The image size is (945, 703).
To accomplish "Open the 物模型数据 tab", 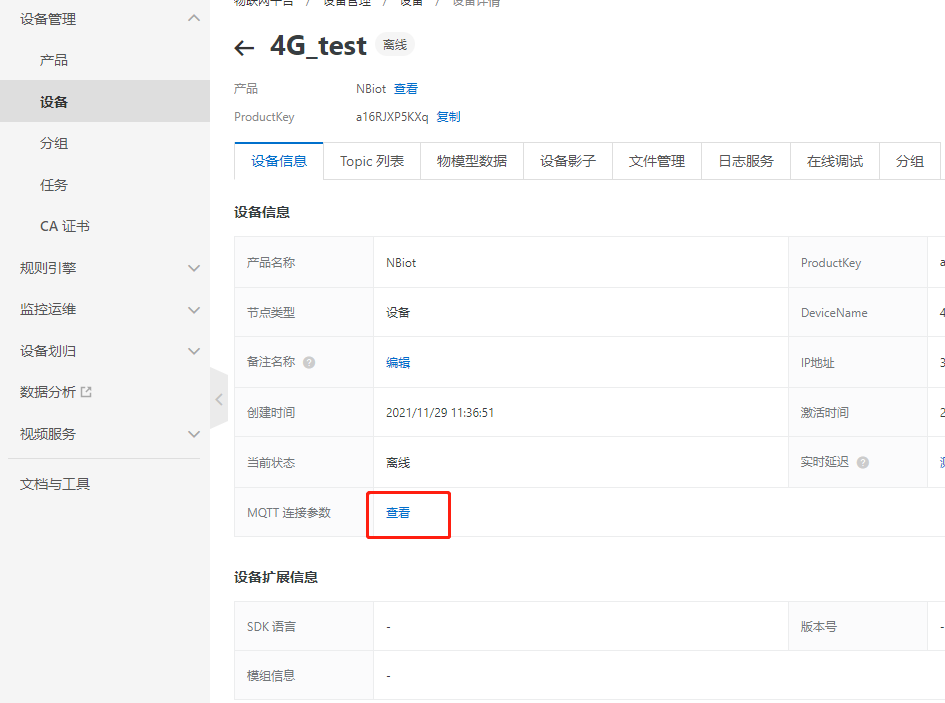I will (x=471, y=161).
